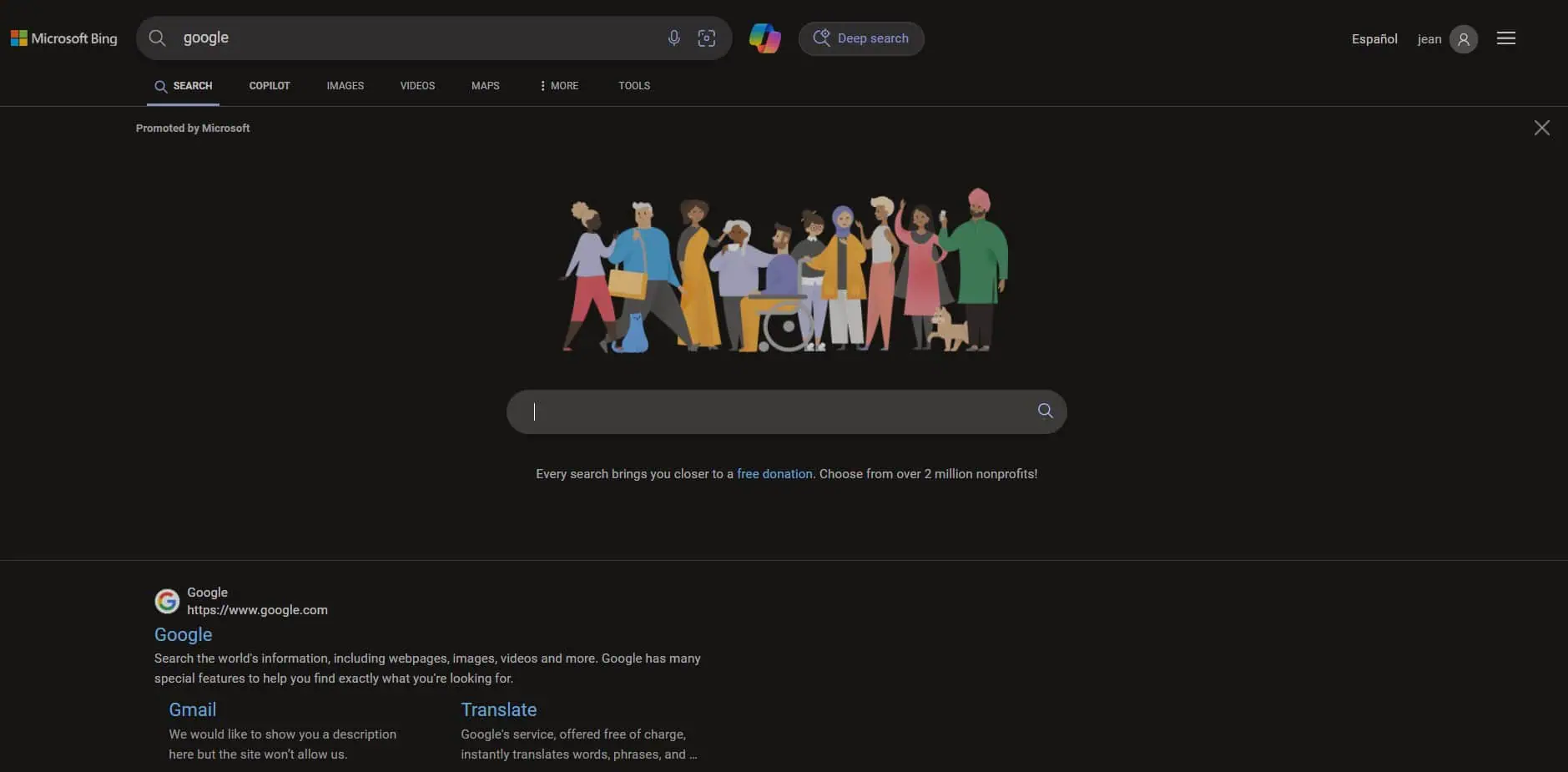
Task: Click the user profile avatar icon
Action: [x=1463, y=39]
